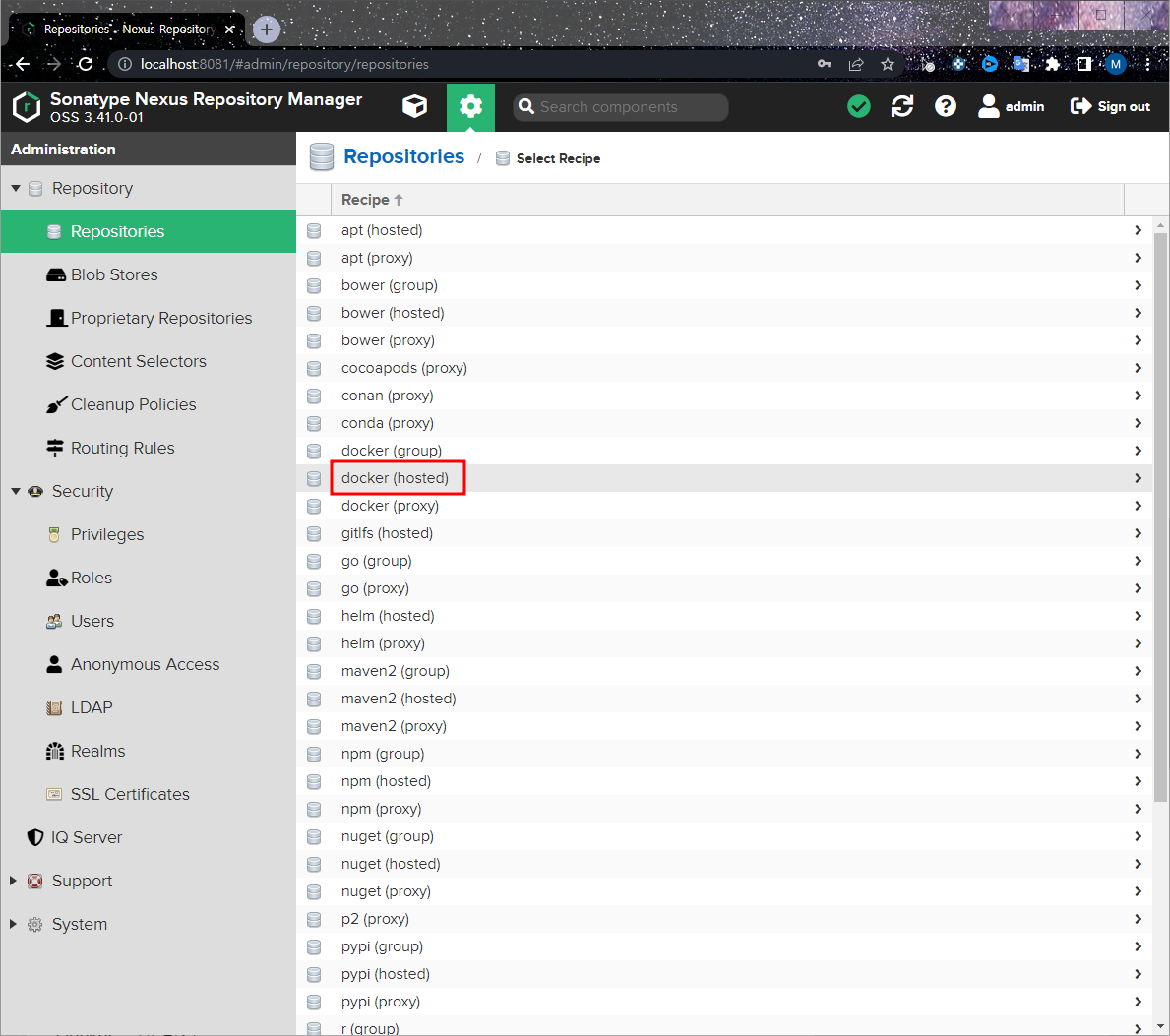Screen dimensions: 1170x1036
Task: Reload the browser page
Action: (x=85, y=64)
